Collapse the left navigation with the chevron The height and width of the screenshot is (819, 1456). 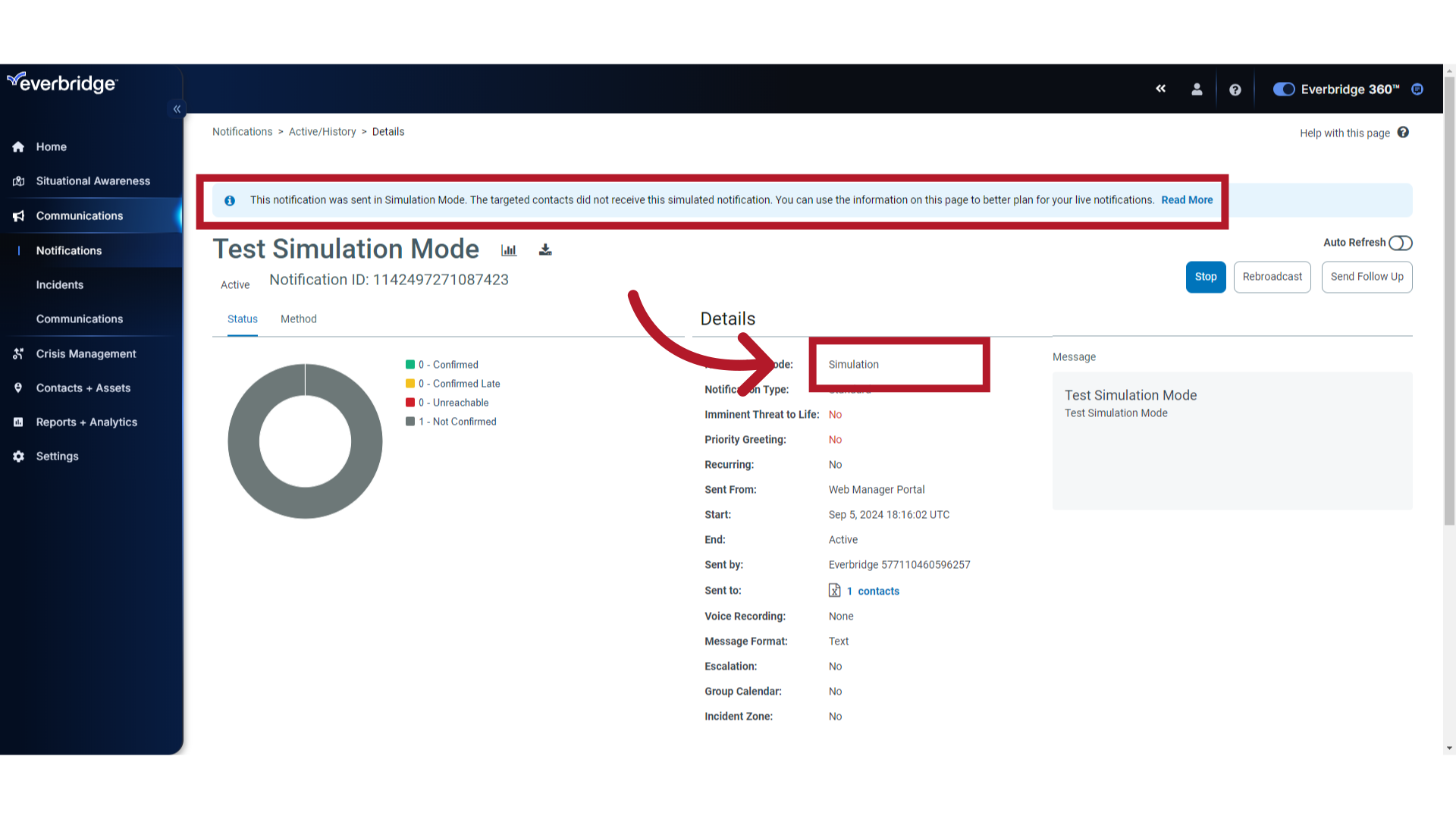(x=177, y=108)
